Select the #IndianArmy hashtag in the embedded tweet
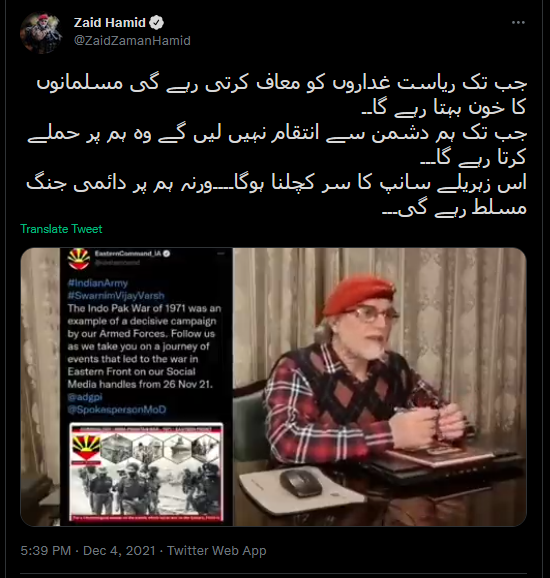This screenshot has height=578, width=550. point(98,283)
